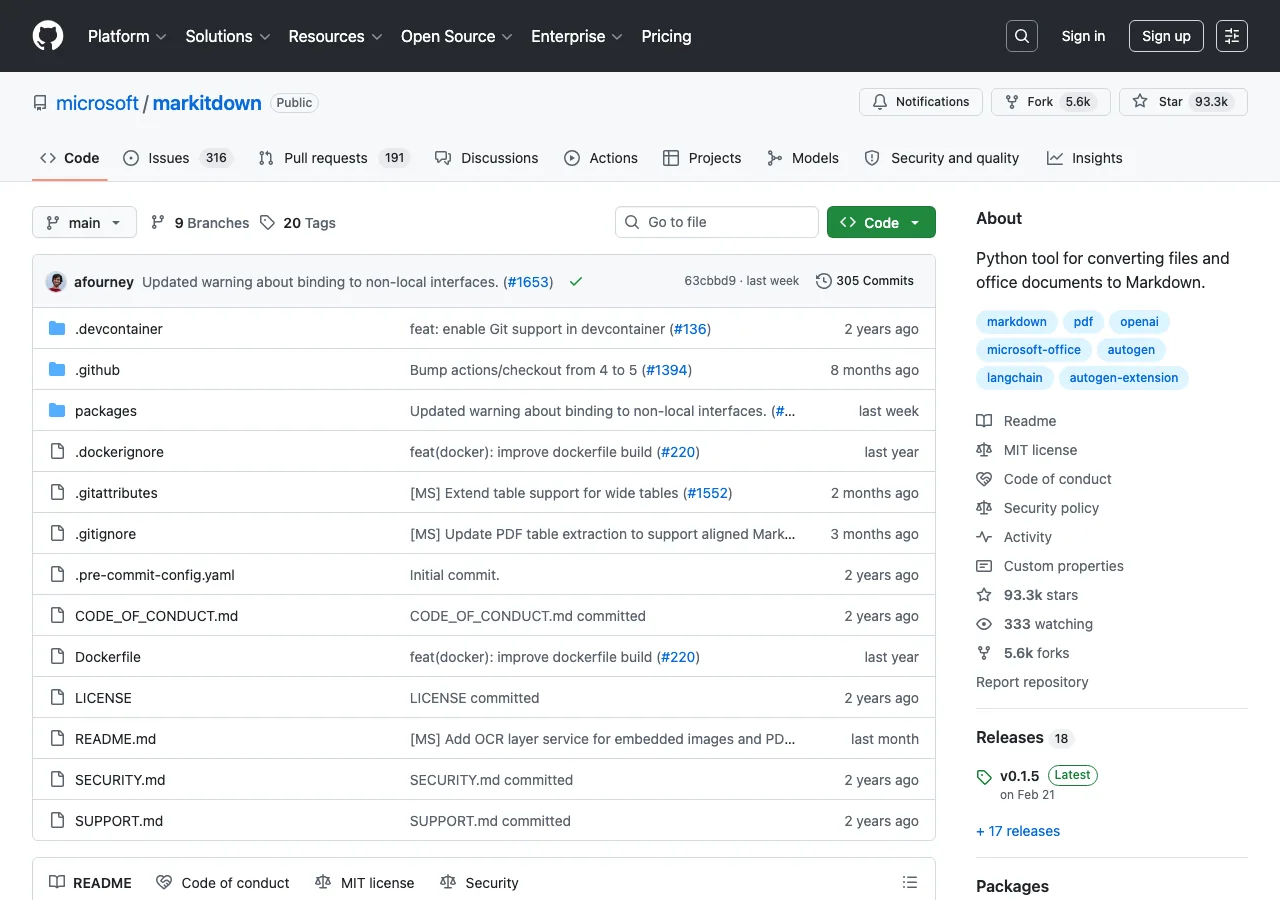Open the Pricing page
The image size is (1280, 900).
click(666, 36)
